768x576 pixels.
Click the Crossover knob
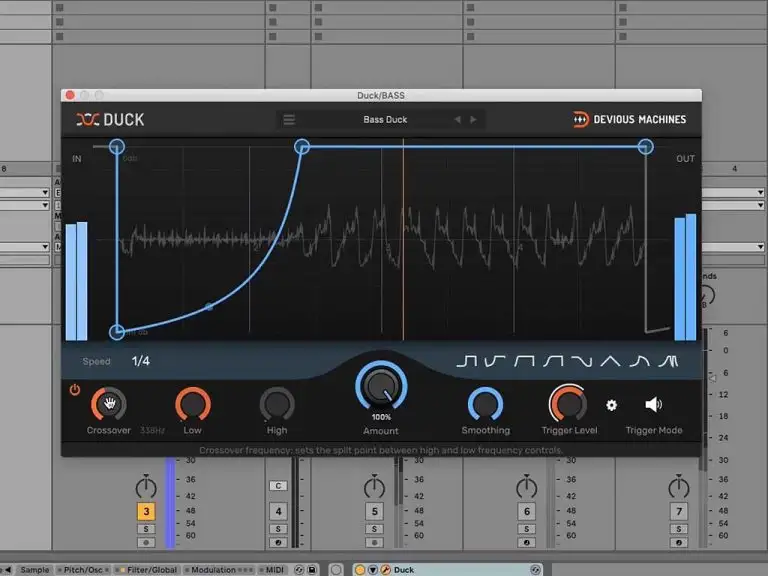(x=109, y=405)
